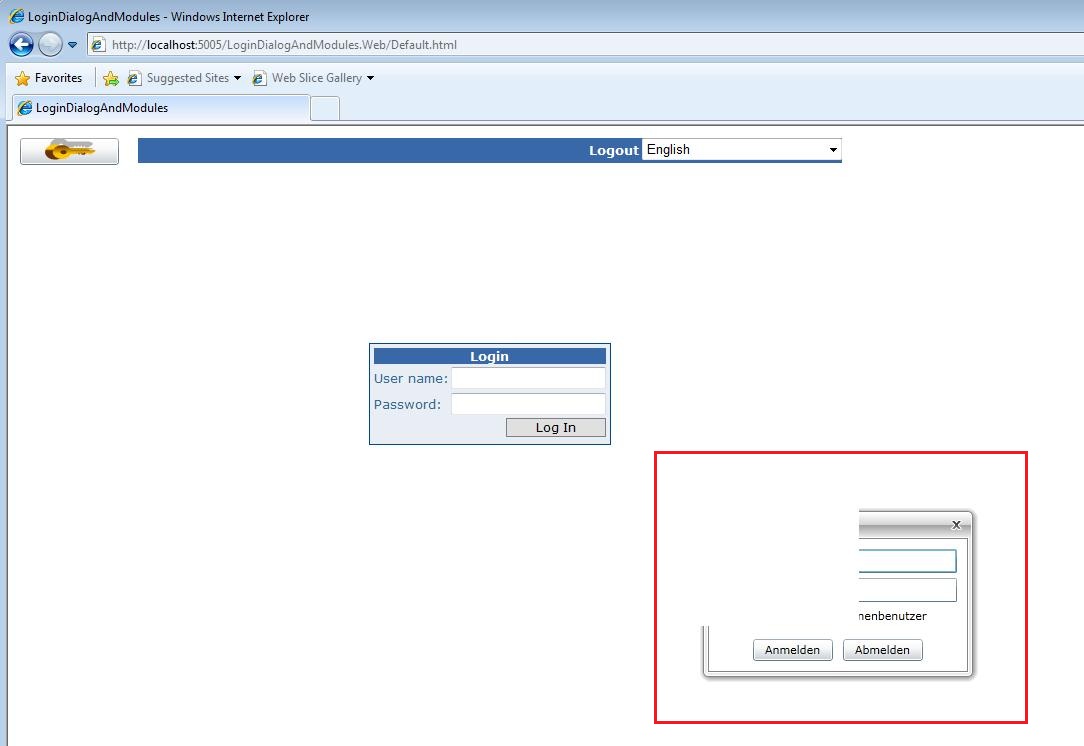Image resolution: width=1084 pixels, height=746 pixels.
Task: Expand the Web Slice Gallery dropdown
Action: [x=370, y=78]
